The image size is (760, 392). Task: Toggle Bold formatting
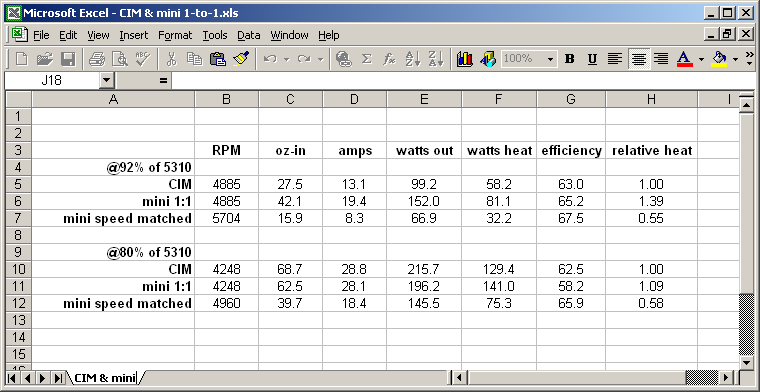point(570,59)
